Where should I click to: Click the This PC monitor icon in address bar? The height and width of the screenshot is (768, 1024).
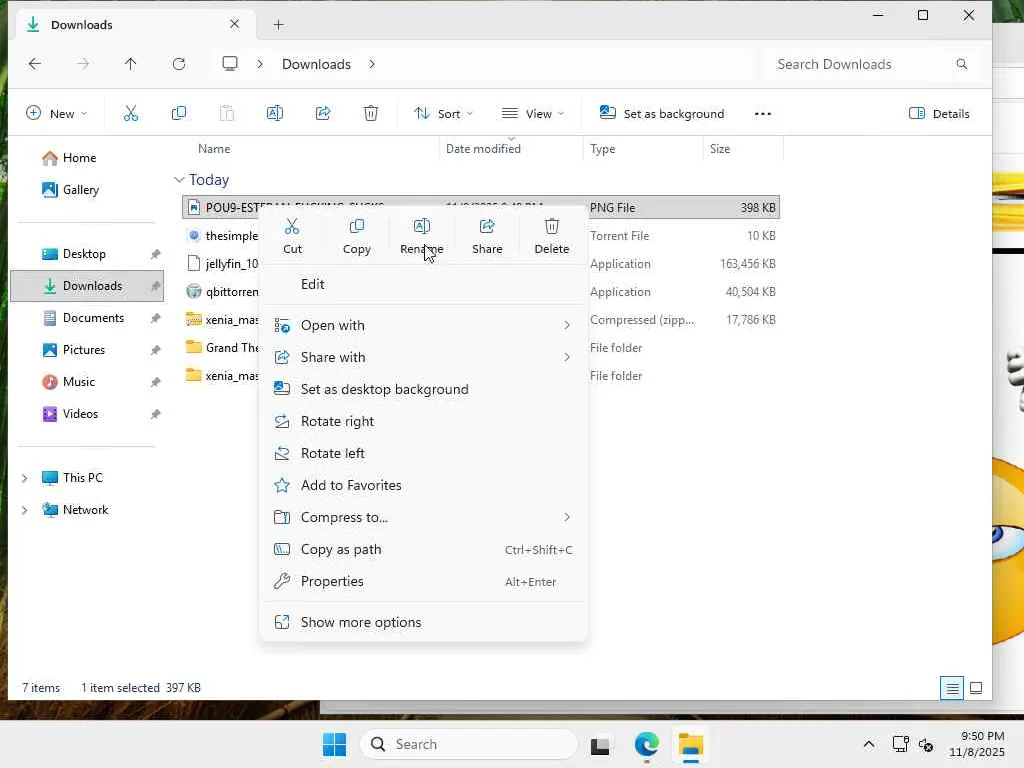pyautogui.click(x=230, y=63)
